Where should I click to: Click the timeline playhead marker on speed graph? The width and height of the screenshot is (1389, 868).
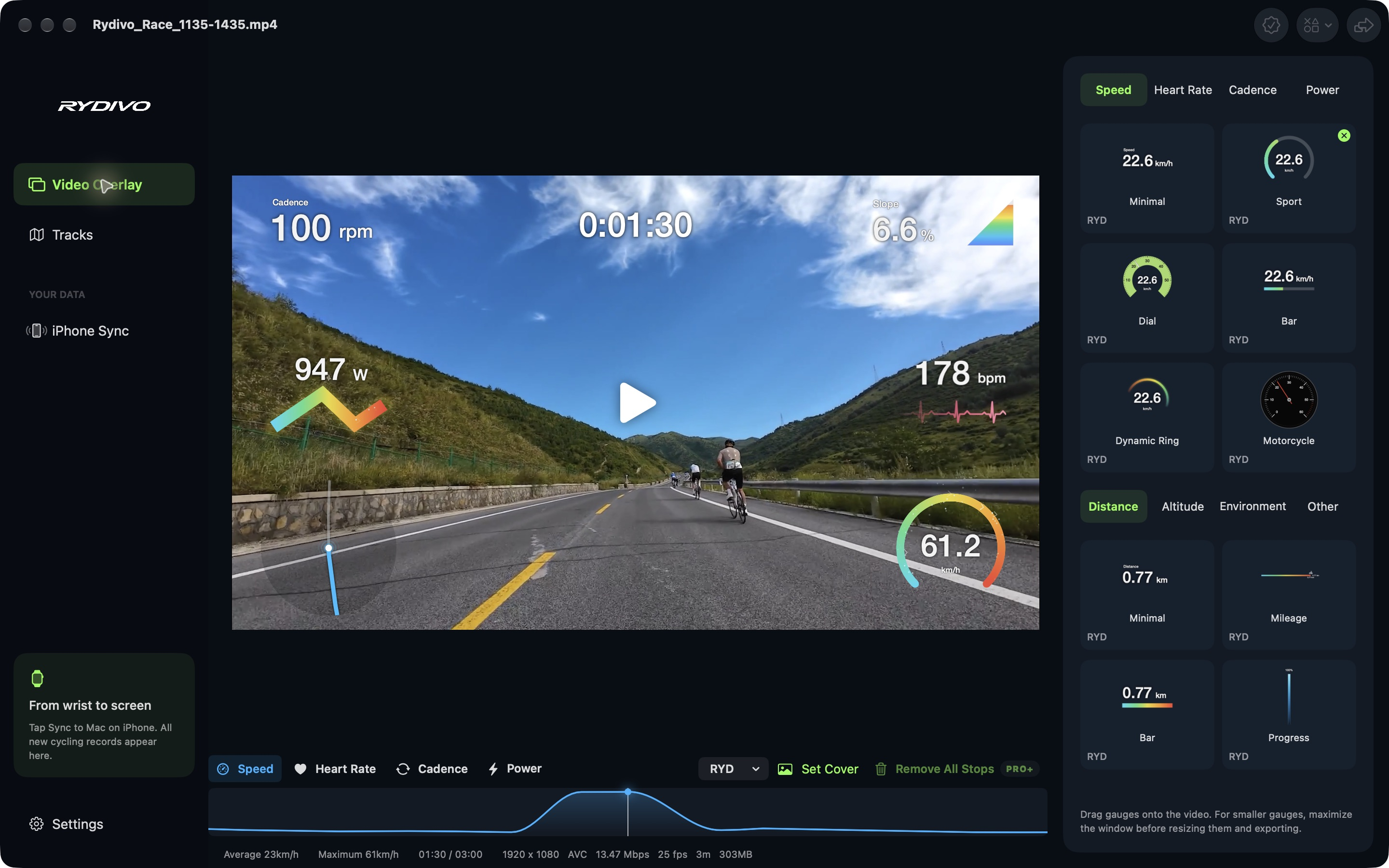(628, 792)
